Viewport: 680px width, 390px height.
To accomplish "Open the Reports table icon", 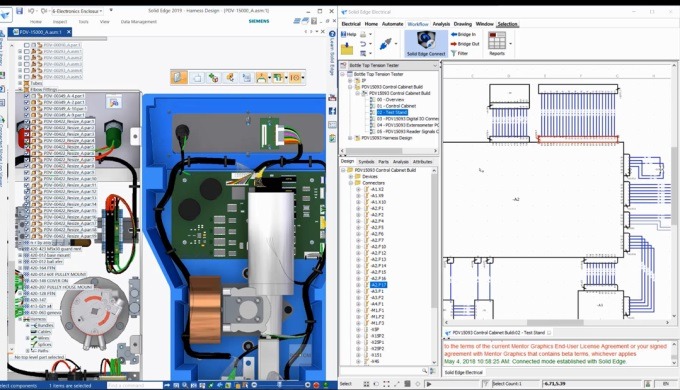I will point(497,41).
